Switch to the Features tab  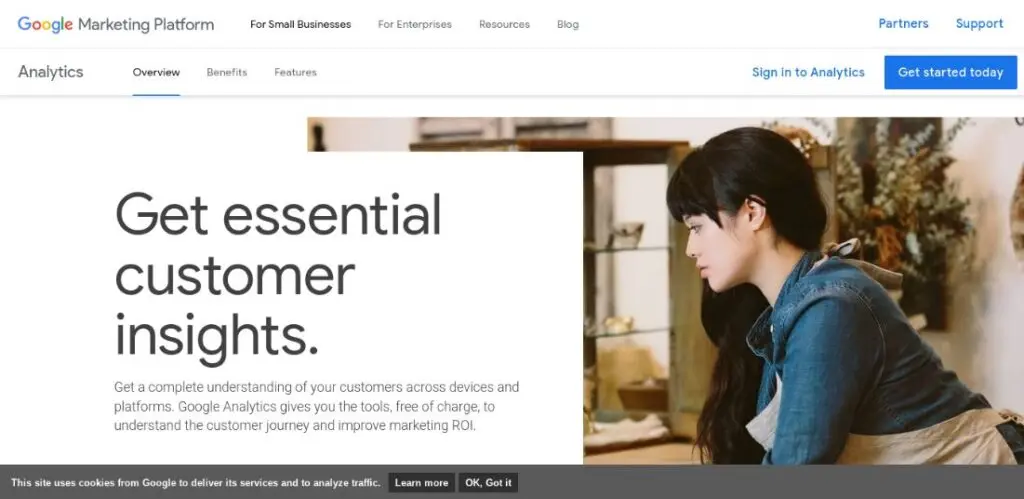[x=295, y=72]
